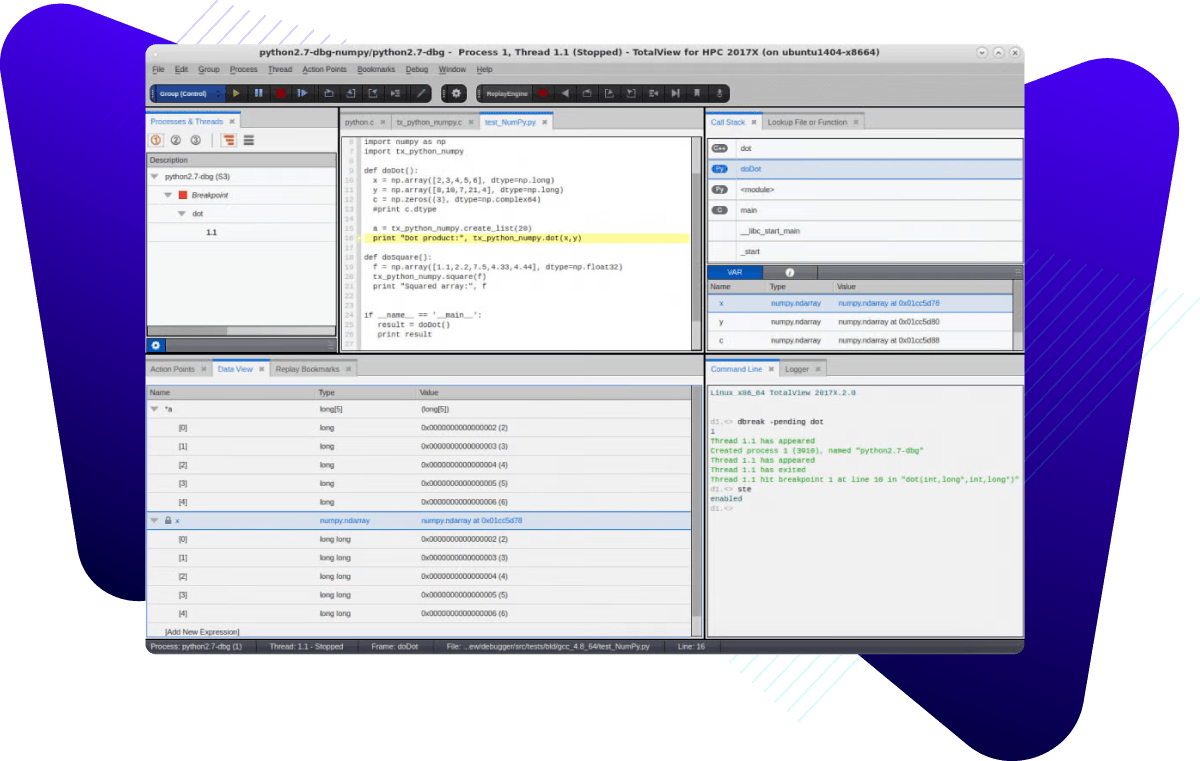Viewport: 1200px width, 761px height.
Task: Click the Run To toolbar icon
Action: [396, 93]
